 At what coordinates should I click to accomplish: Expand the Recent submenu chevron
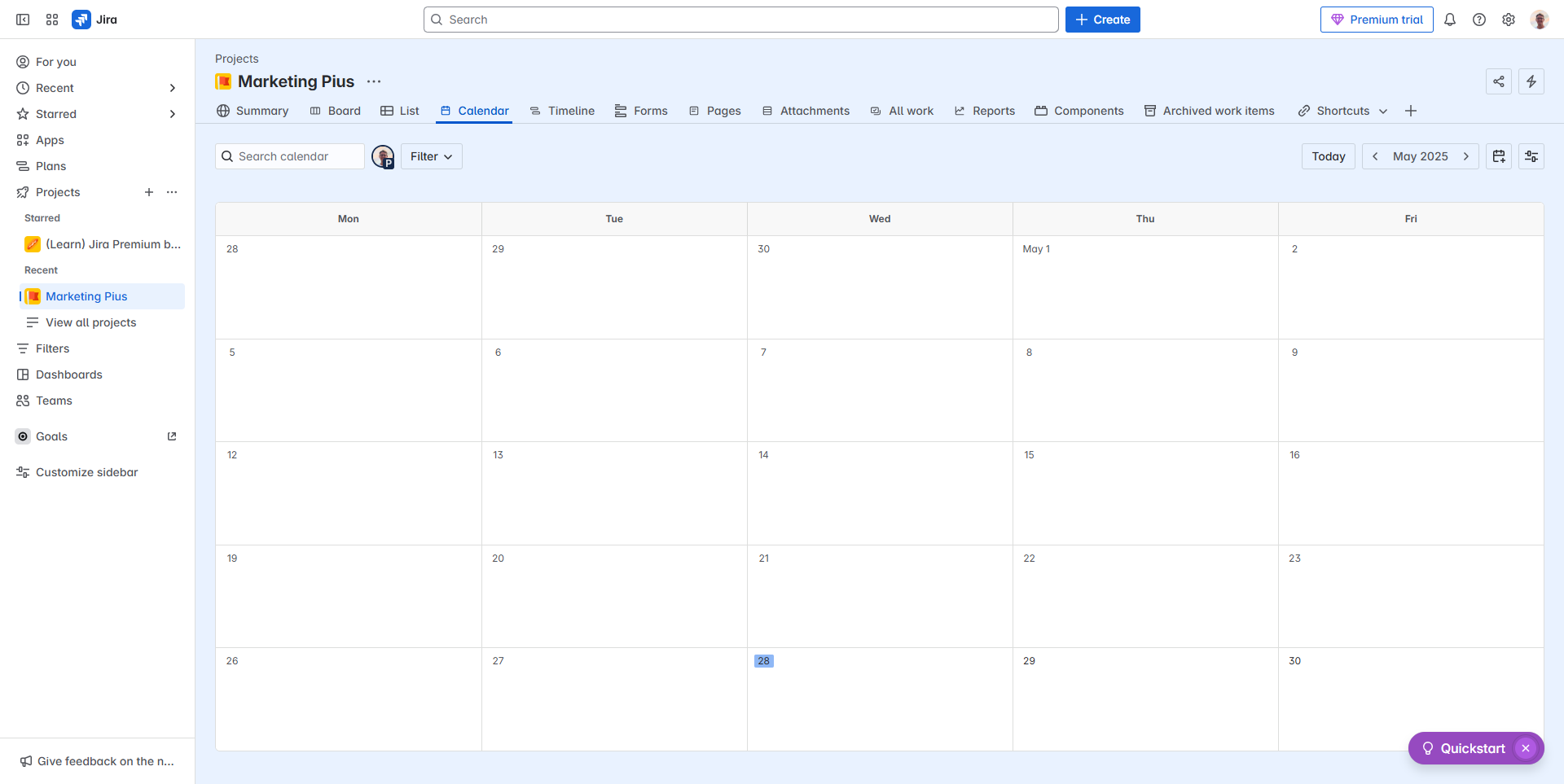click(x=172, y=88)
